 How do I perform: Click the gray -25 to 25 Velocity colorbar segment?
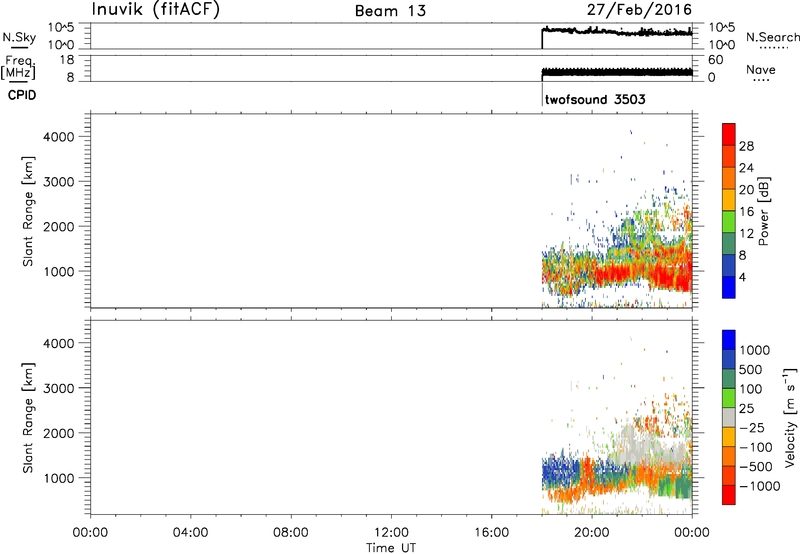tap(729, 417)
